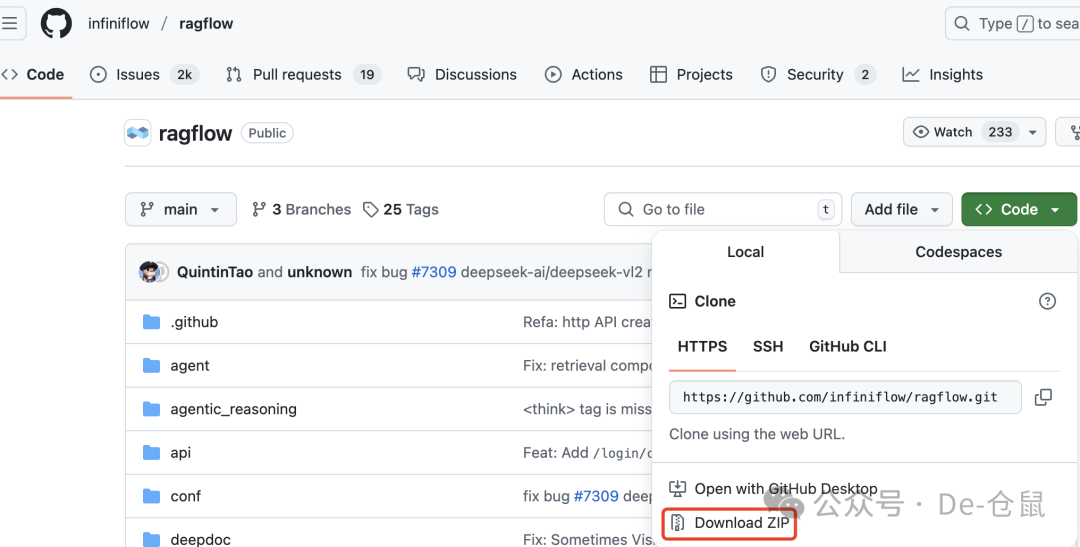Select the SSH clone option
The height and width of the screenshot is (547, 1080).
point(768,346)
